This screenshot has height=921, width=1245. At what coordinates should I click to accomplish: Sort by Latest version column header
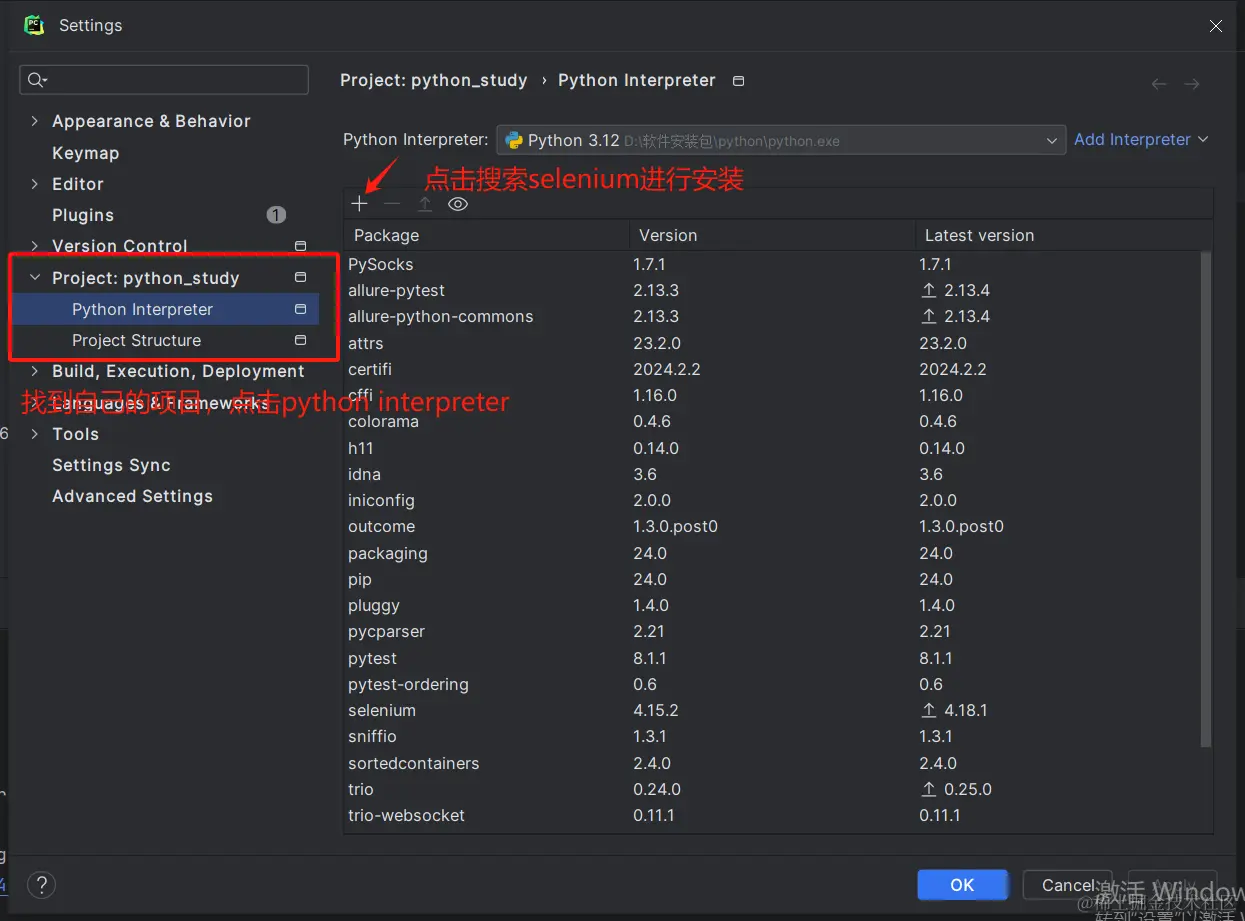(x=1063, y=235)
